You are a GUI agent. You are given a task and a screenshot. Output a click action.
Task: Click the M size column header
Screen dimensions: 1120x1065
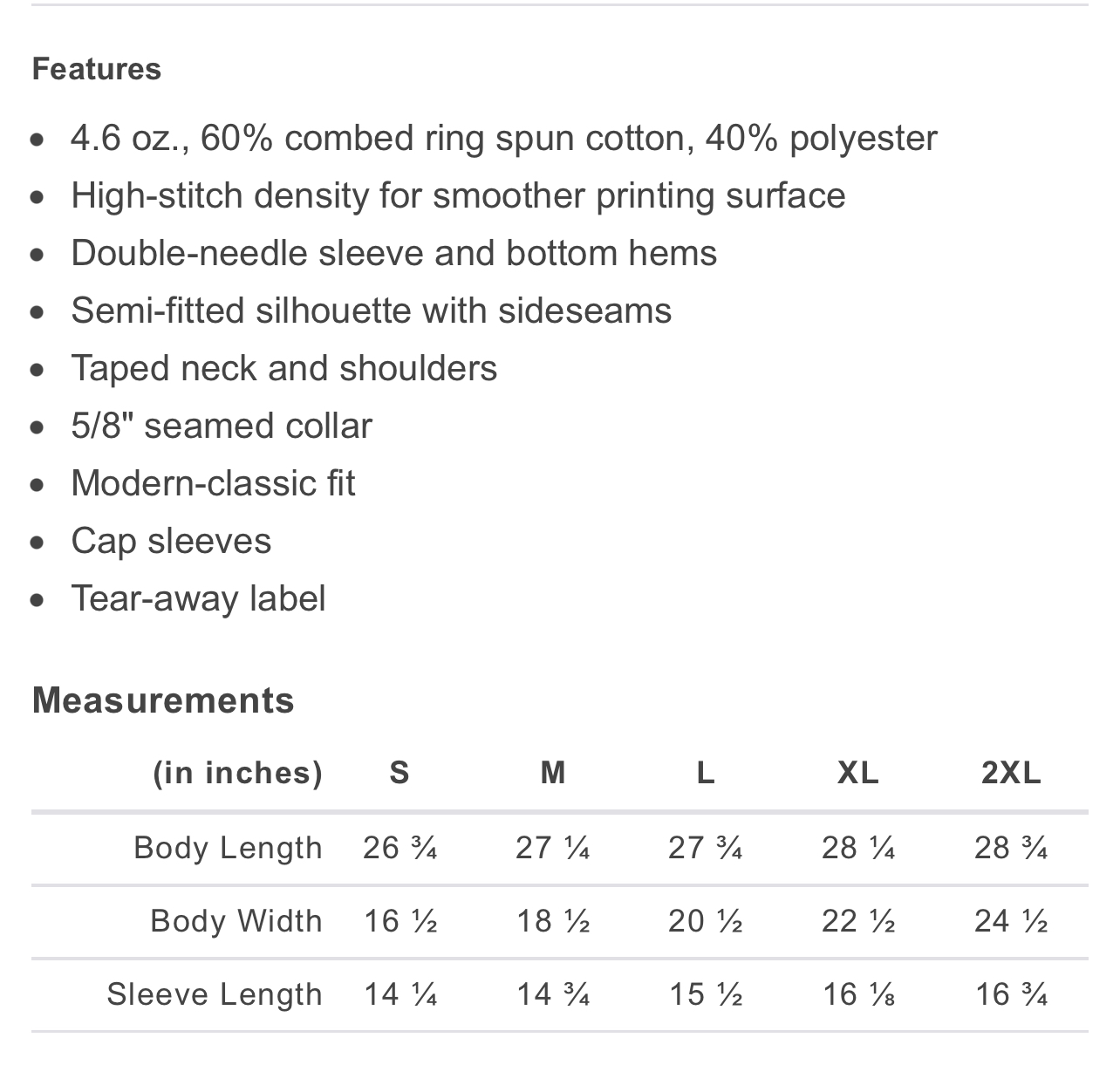[x=553, y=773]
